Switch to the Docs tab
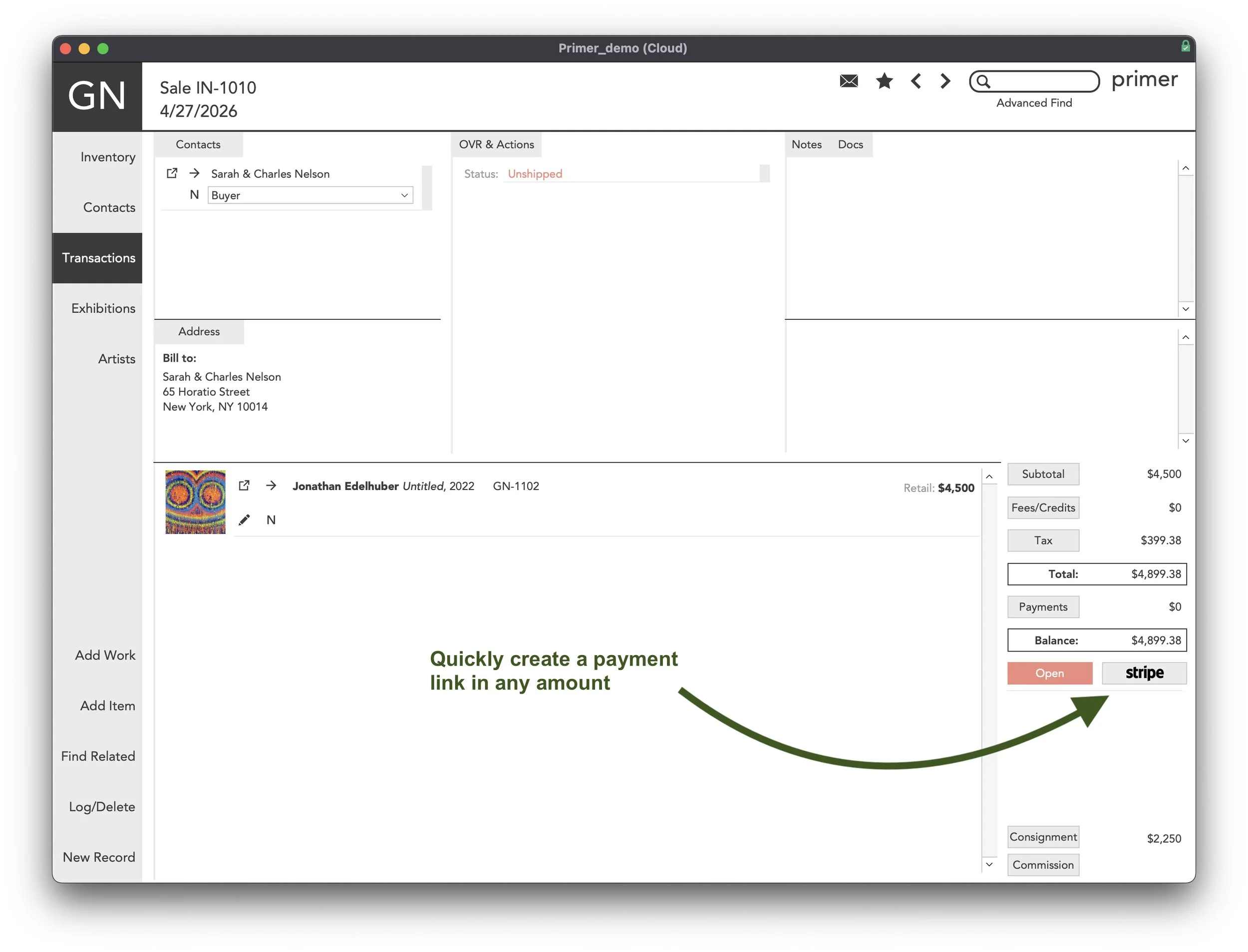Image resolution: width=1248 pixels, height=952 pixels. 850,145
